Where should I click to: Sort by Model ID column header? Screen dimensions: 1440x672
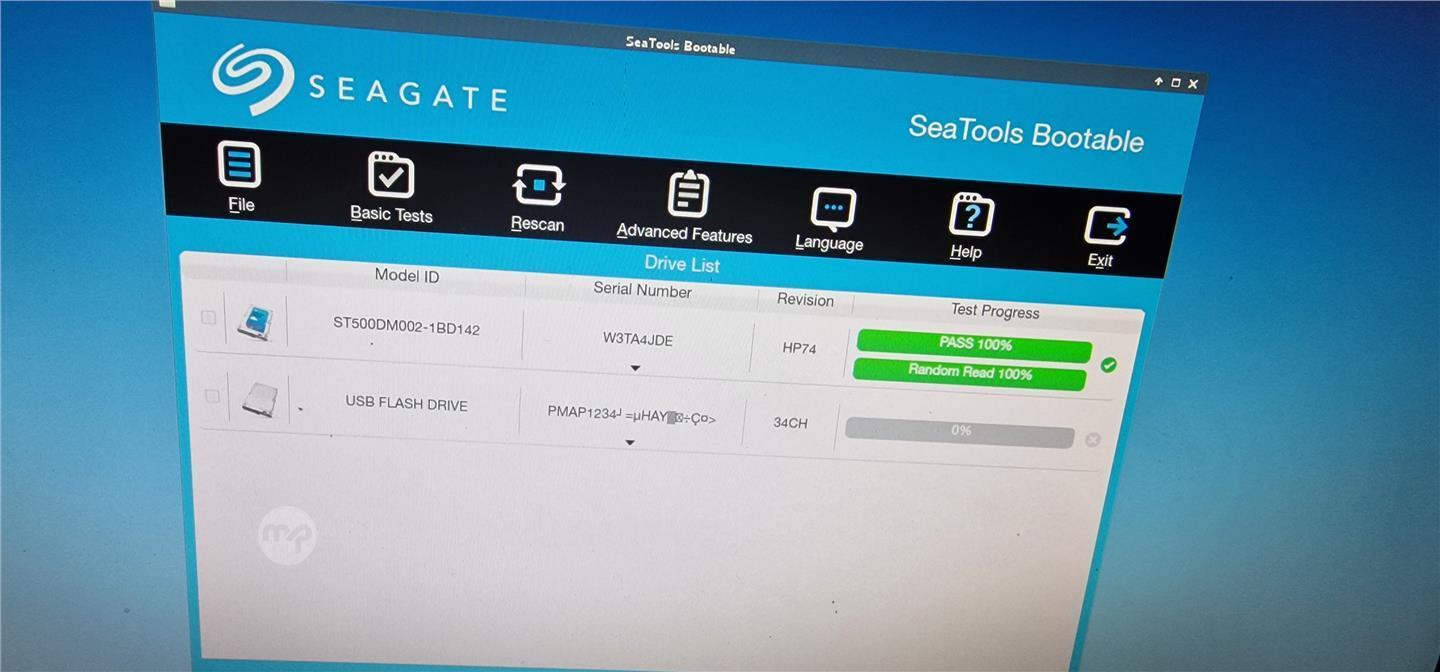click(x=407, y=276)
